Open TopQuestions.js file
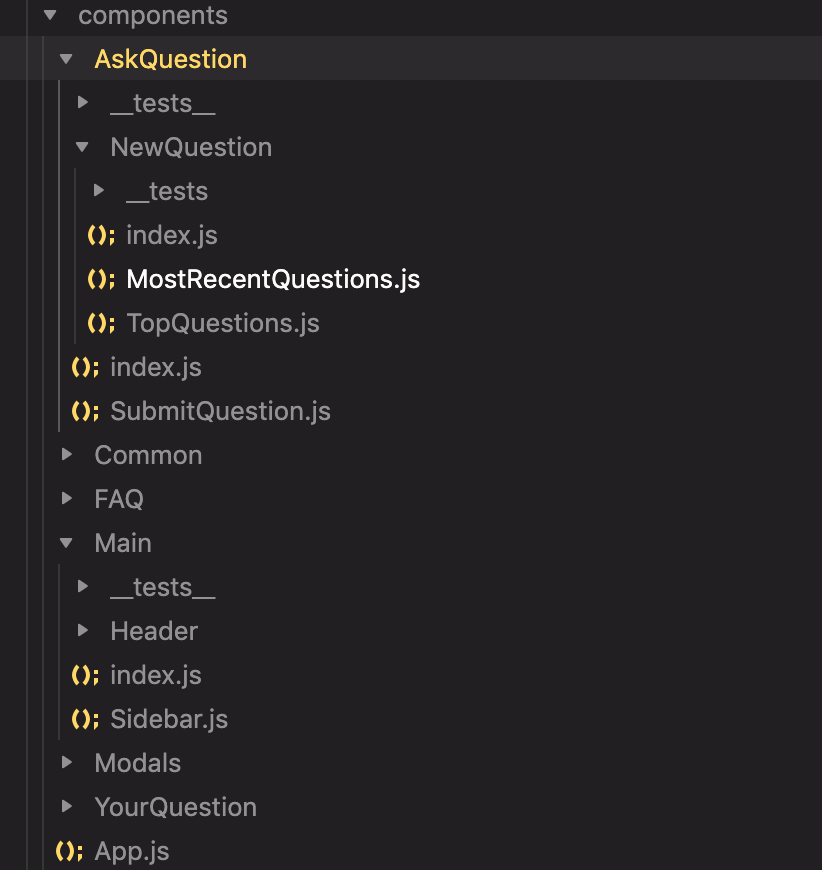 [x=223, y=323]
